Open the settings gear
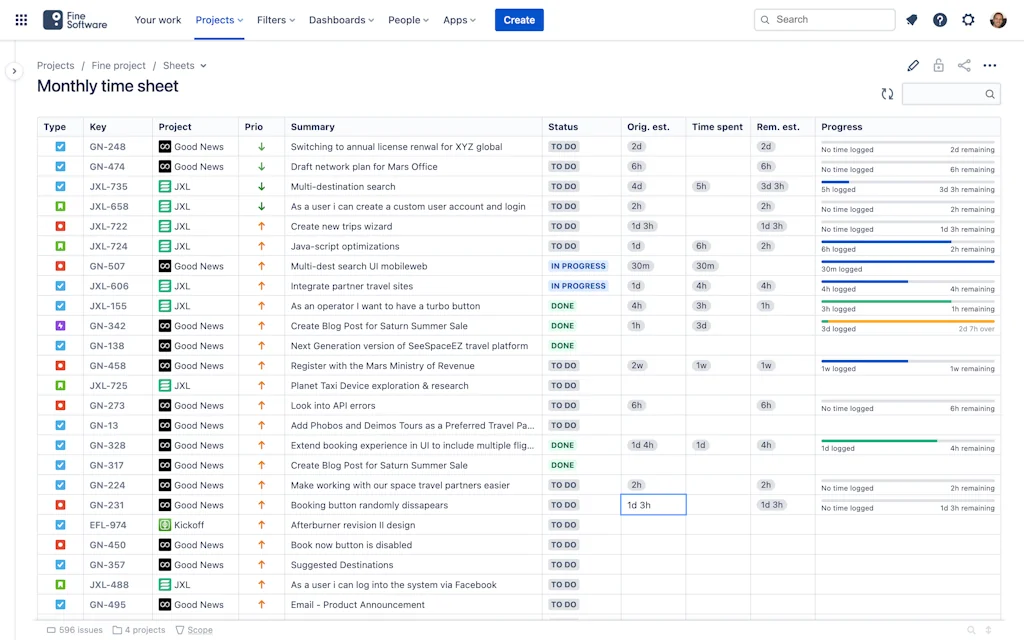1024x640 pixels. point(968,20)
